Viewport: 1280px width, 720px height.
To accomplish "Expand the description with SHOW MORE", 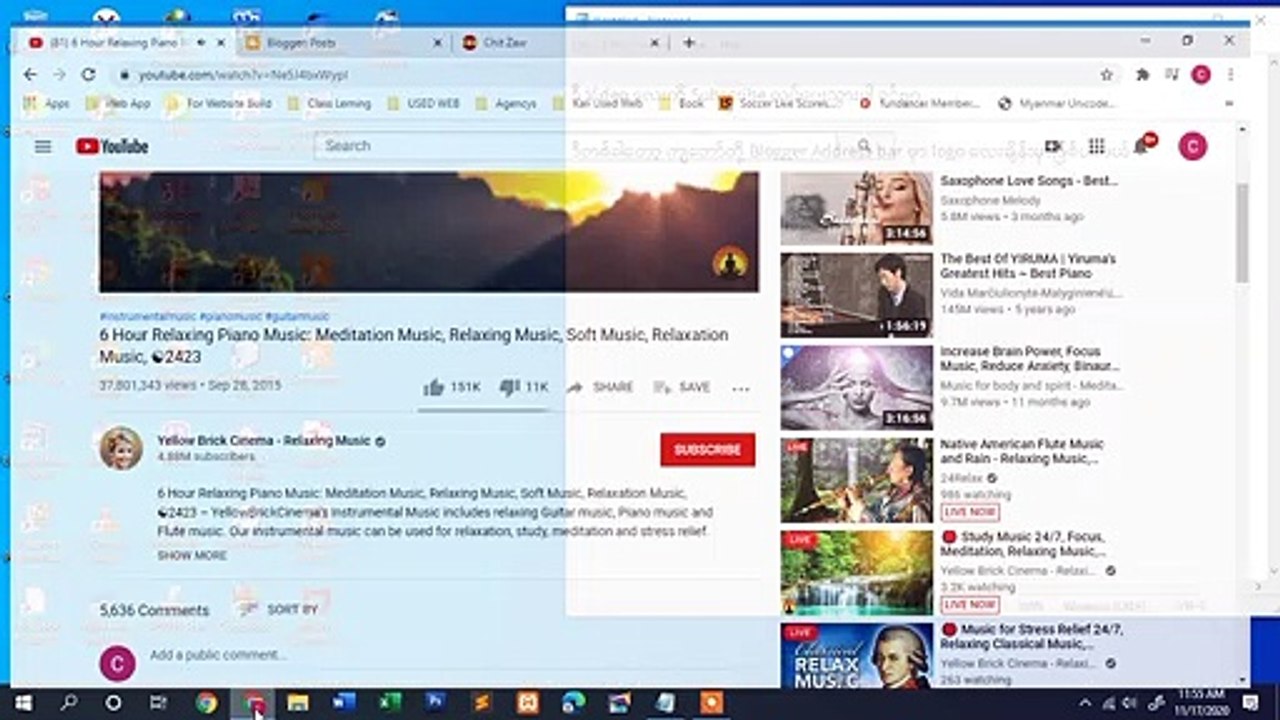I will coord(192,555).
